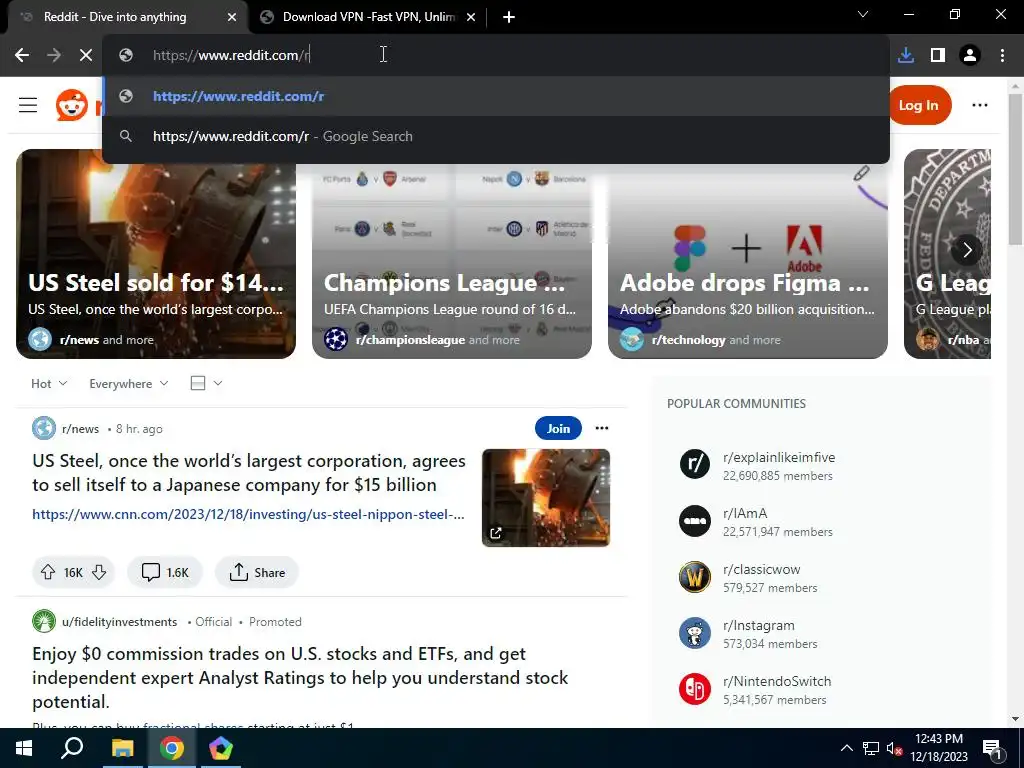Click the muted volume tray icon
This screenshot has width=1024, height=768.
894,748
